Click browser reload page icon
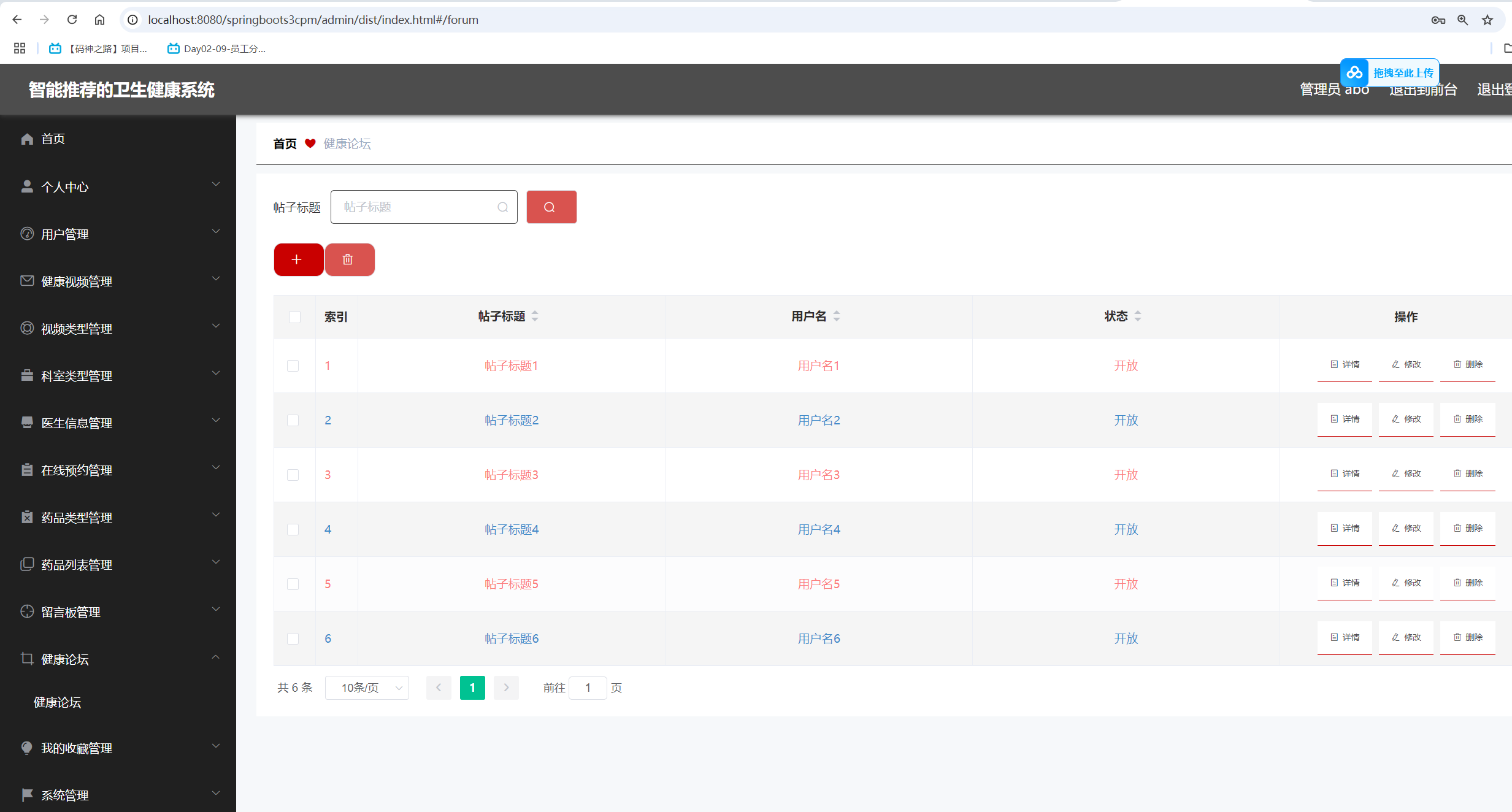 tap(72, 20)
